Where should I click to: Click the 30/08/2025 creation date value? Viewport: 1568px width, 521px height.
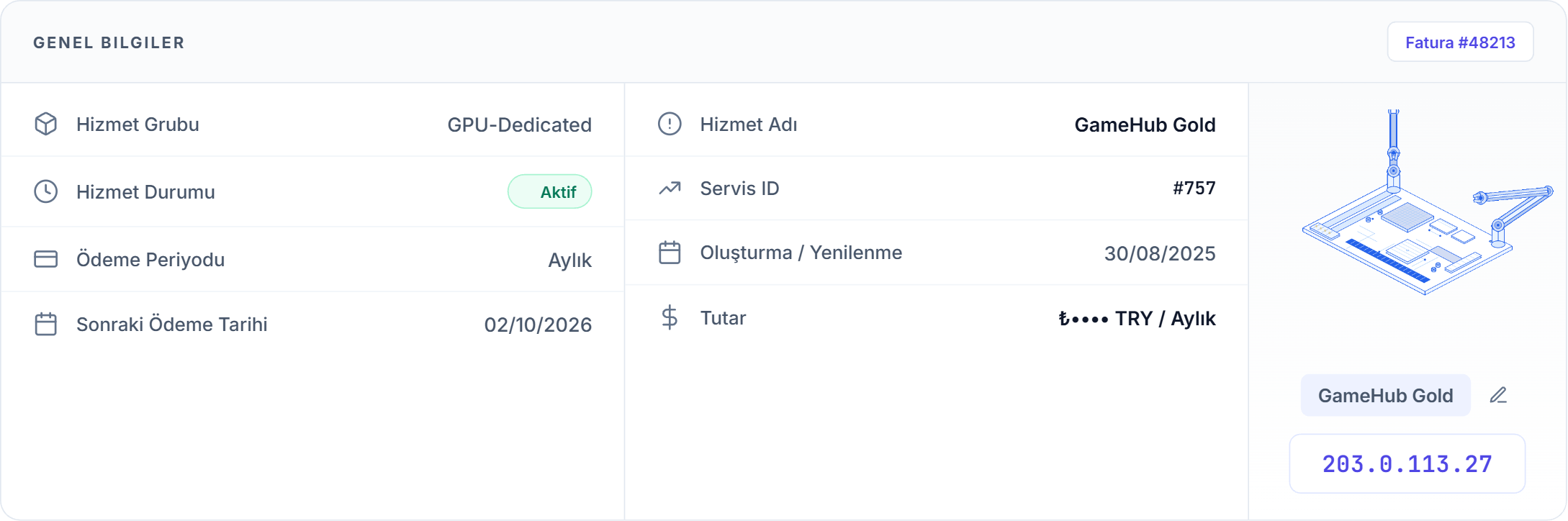1160,253
